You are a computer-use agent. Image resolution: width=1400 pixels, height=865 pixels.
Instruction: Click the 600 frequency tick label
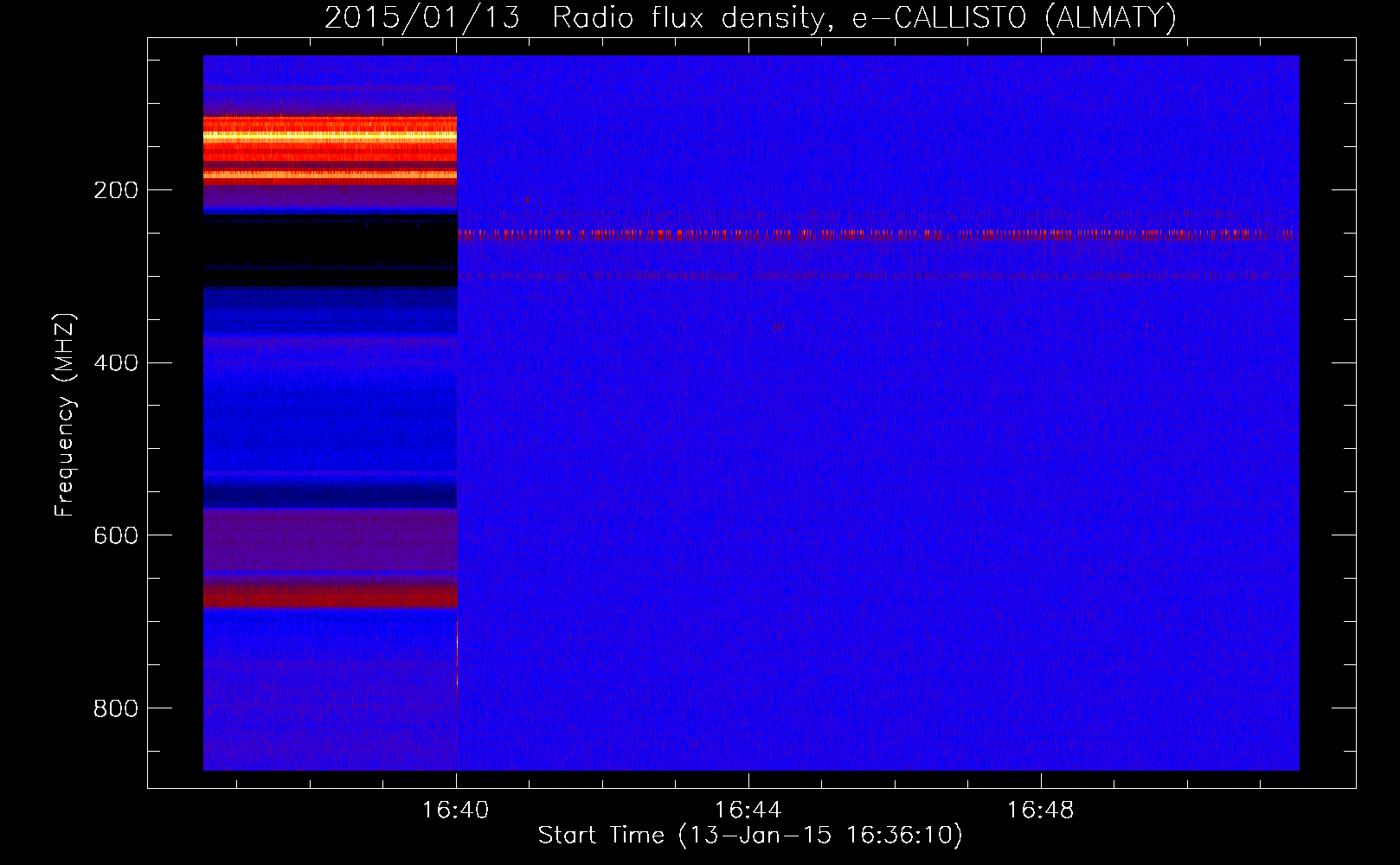[116, 536]
